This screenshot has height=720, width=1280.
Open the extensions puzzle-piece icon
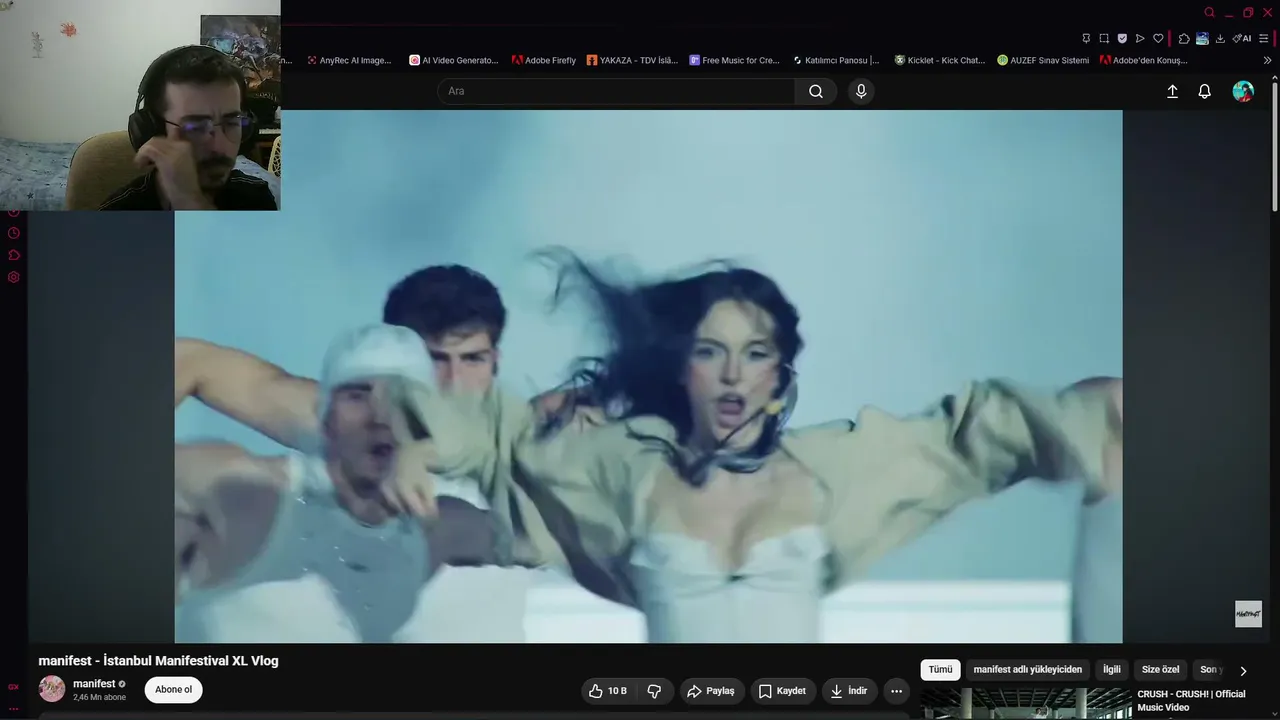click(1184, 38)
